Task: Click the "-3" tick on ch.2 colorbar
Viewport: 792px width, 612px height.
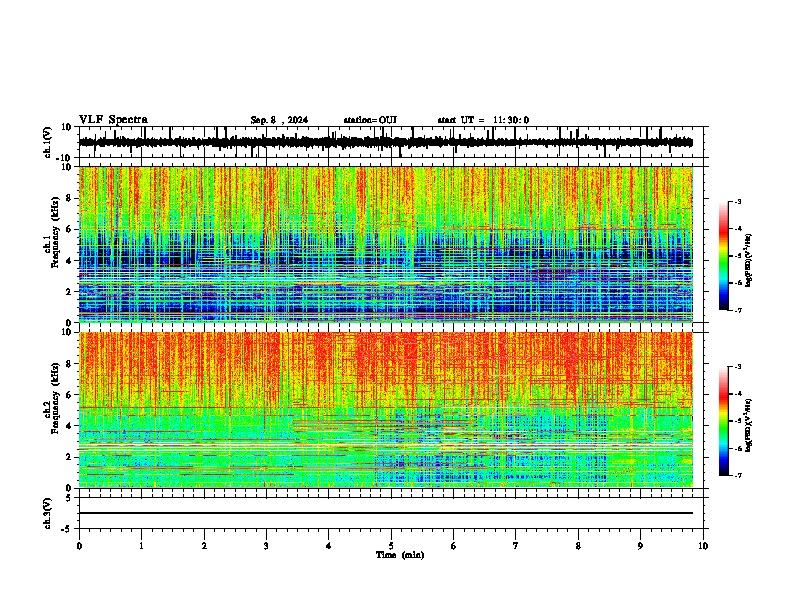Action: (737, 367)
